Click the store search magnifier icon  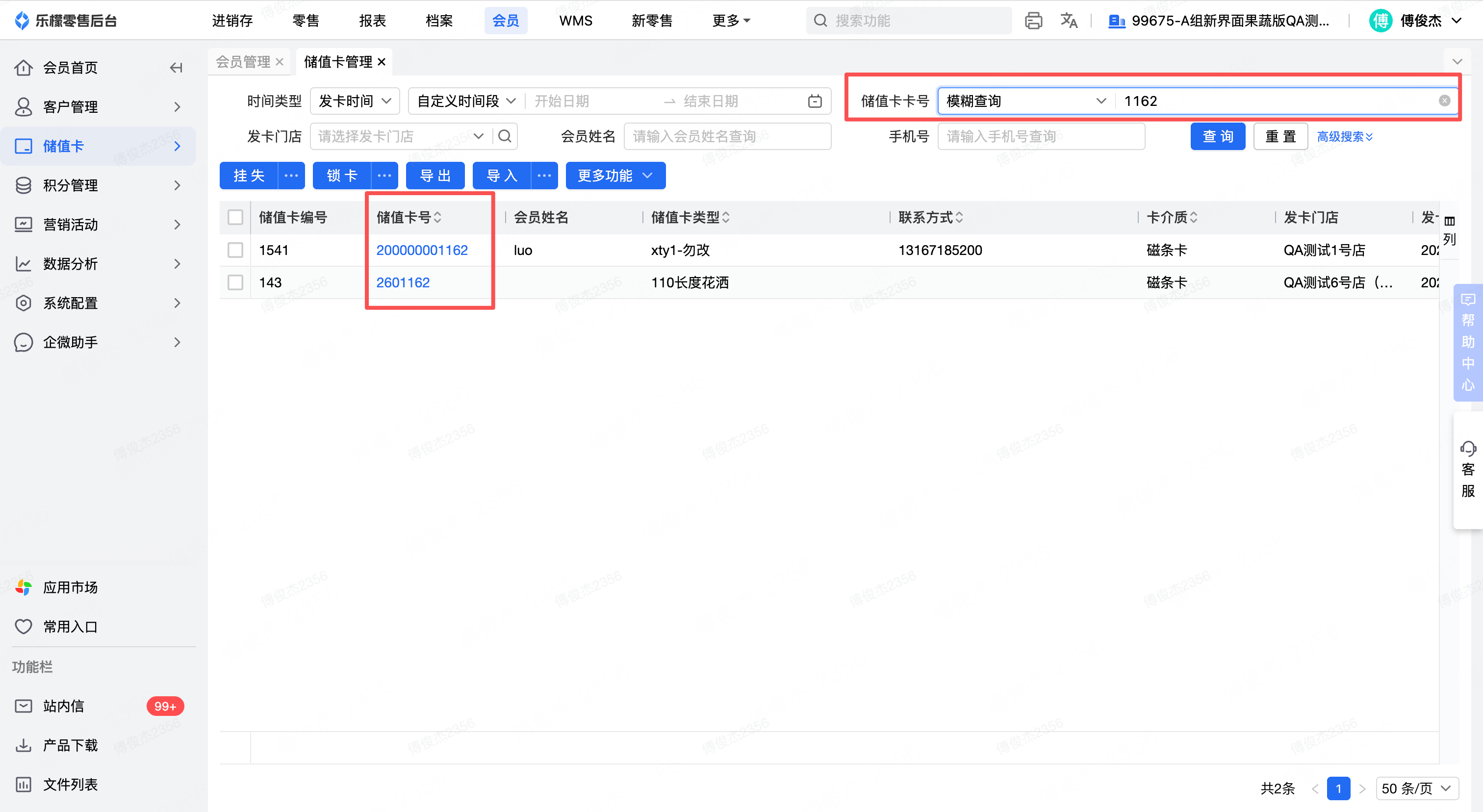[505, 136]
